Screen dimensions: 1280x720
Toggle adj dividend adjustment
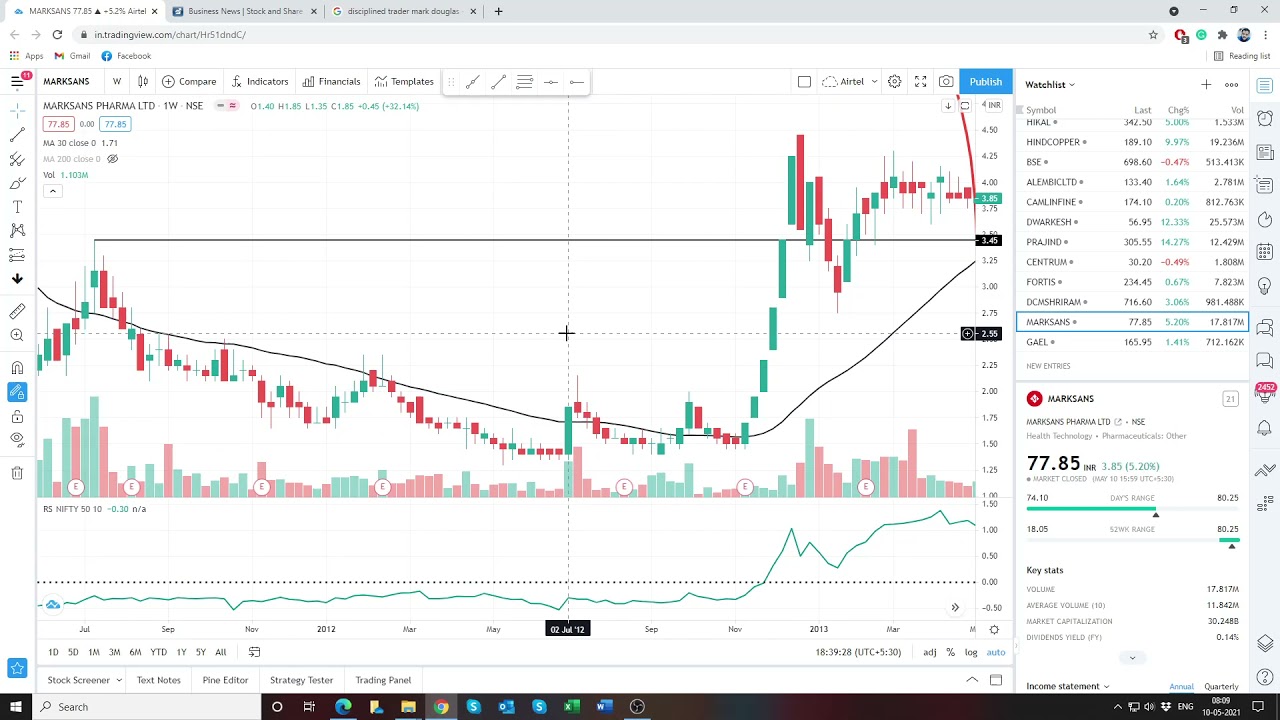pyautogui.click(x=930, y=652)
